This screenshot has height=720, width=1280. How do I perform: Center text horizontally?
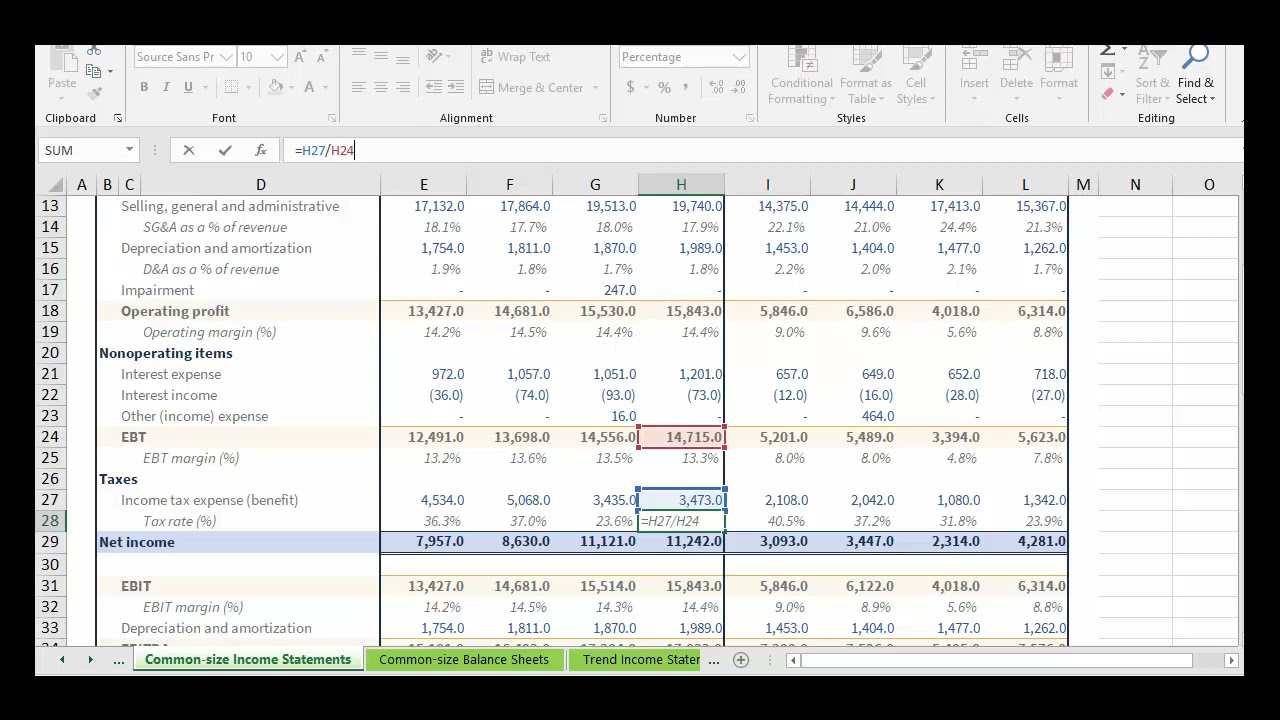point(380,87)
